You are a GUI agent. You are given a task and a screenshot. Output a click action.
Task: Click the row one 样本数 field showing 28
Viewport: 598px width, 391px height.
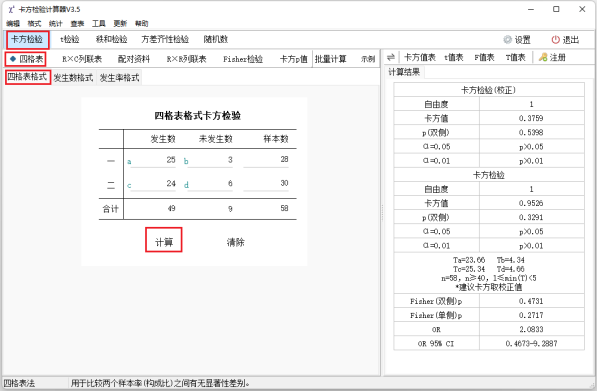click(266, 160)
